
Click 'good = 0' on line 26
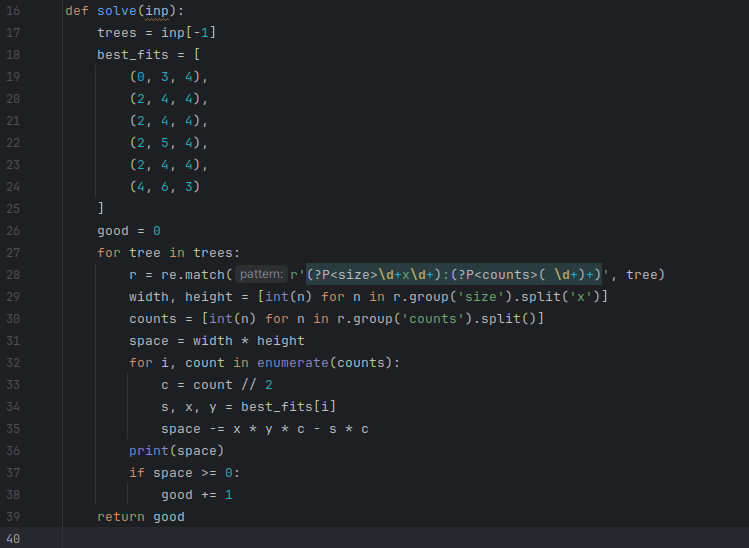click(129, 231)
